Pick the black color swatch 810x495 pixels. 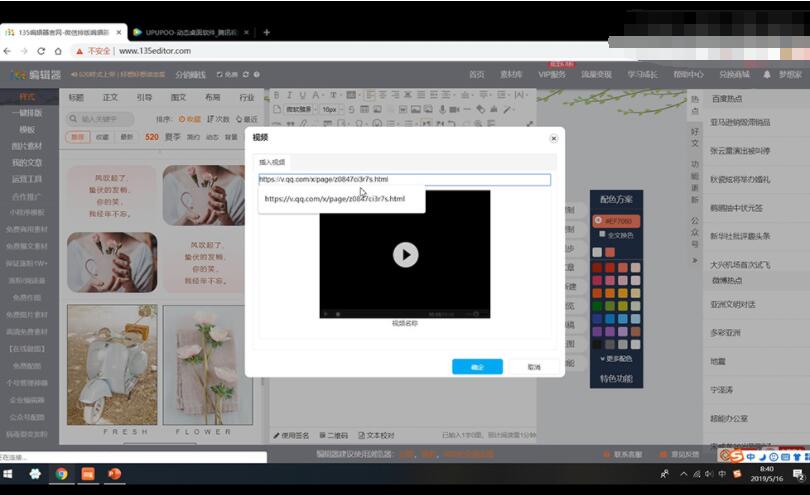tap(597, 344)
